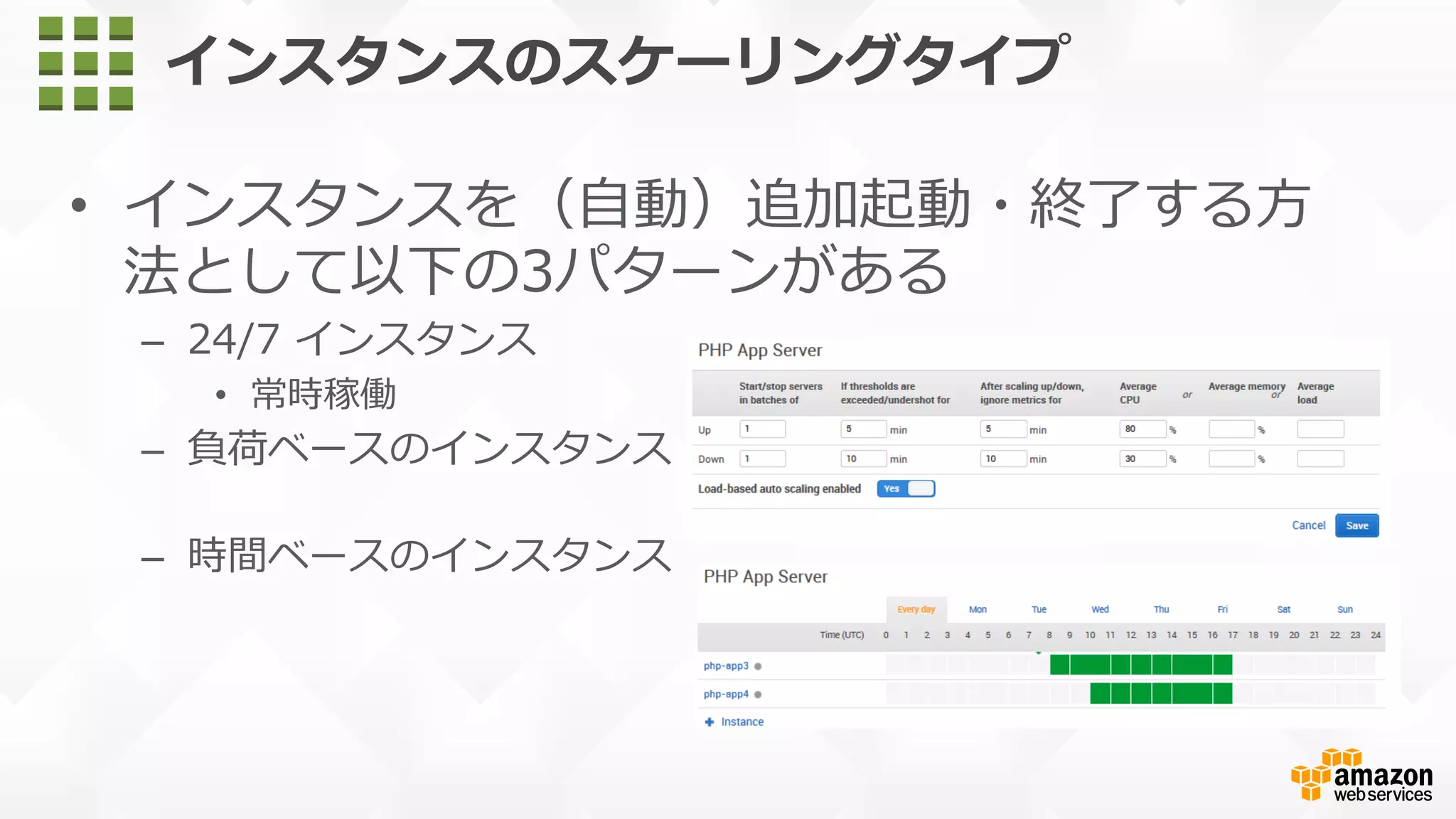This screenshot has height=819, width=1456.
Task: Click the Up Average CPU field with 80
Action: click(1142, 429)
